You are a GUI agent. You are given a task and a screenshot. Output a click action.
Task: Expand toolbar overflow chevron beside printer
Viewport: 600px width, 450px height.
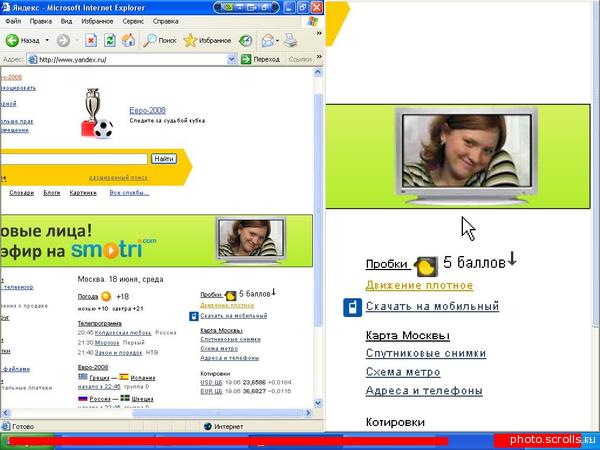tap(319, 34)
